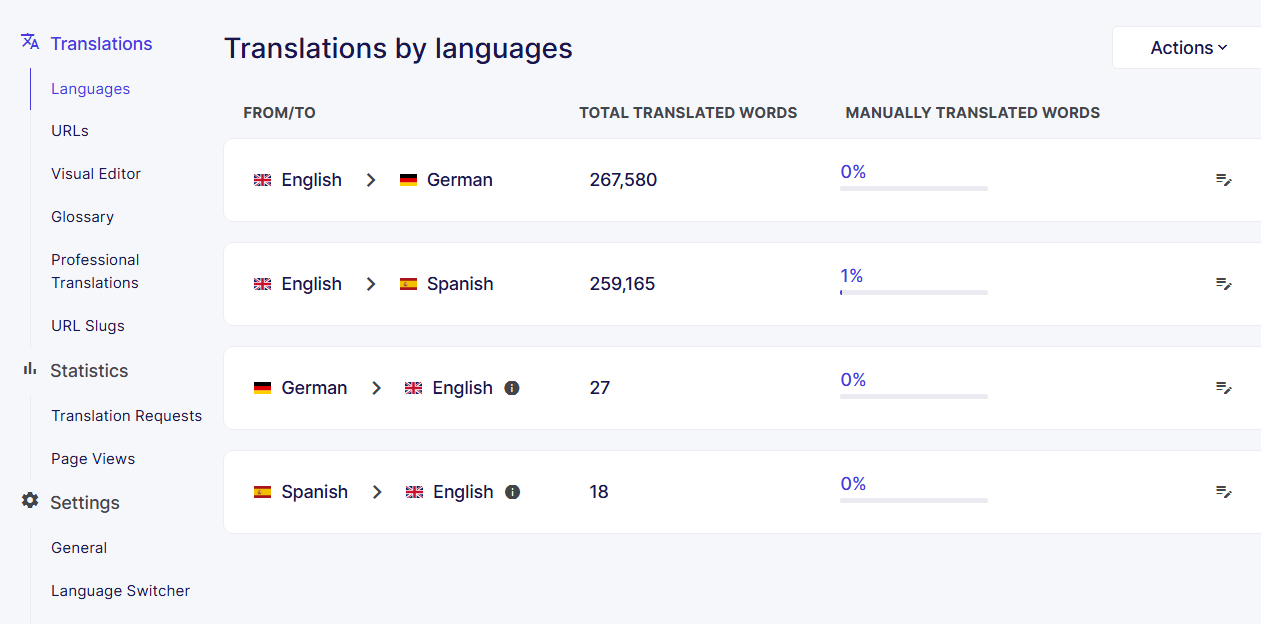Click arrow chevron in English to Spanish row

371,284
